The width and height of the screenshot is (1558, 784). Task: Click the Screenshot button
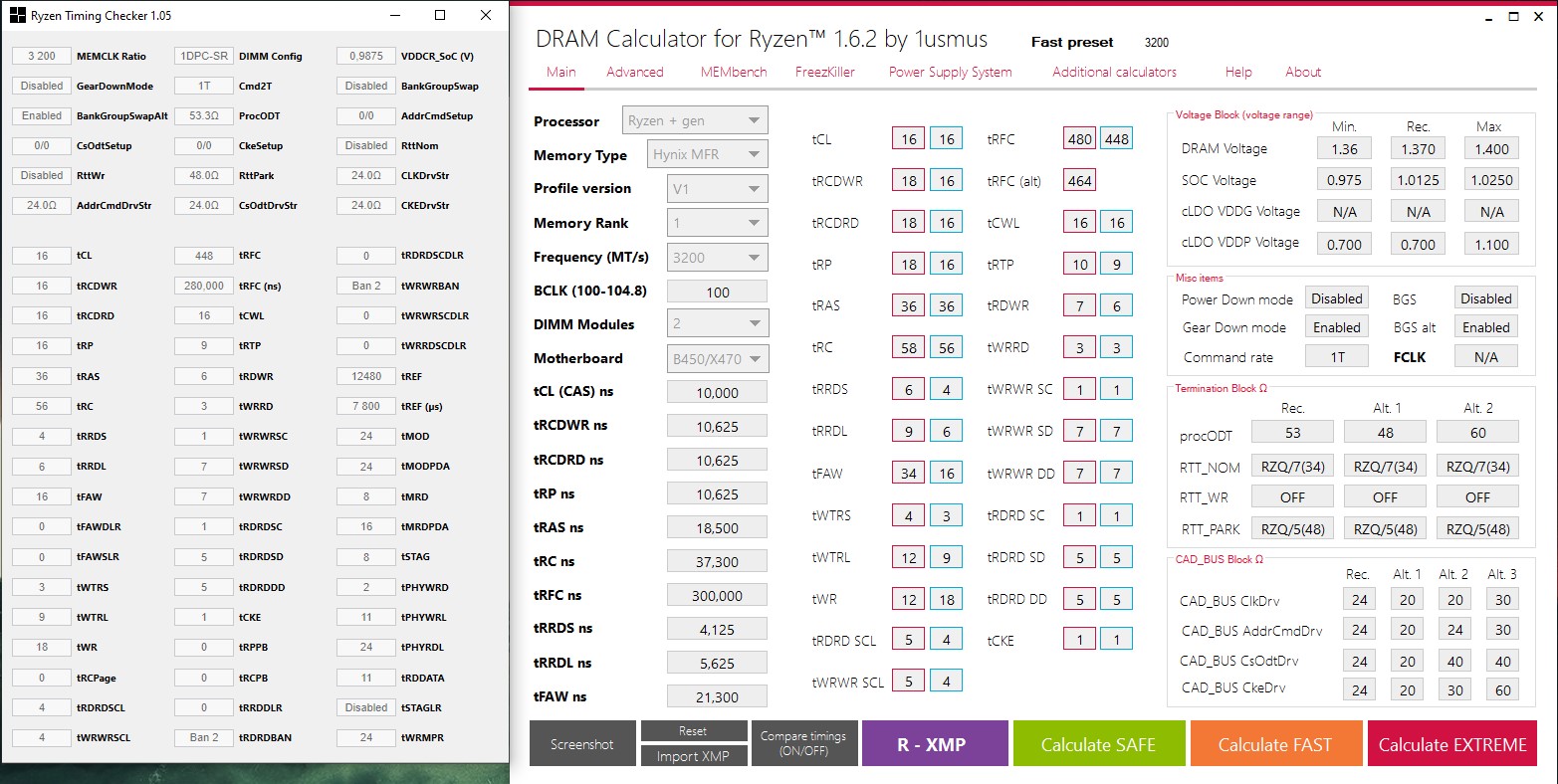(582, 744)
